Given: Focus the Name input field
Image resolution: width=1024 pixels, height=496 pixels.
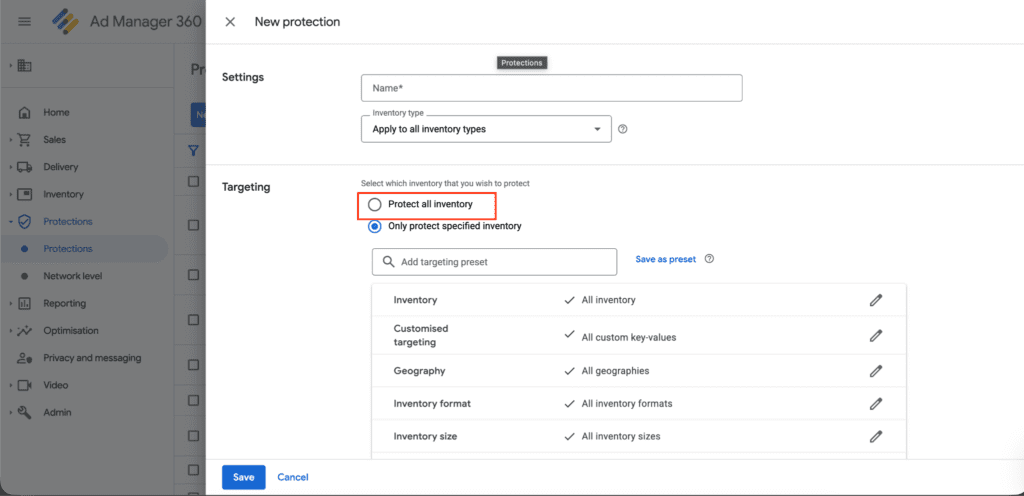Looking at the screenshot, I should (552, 88).
